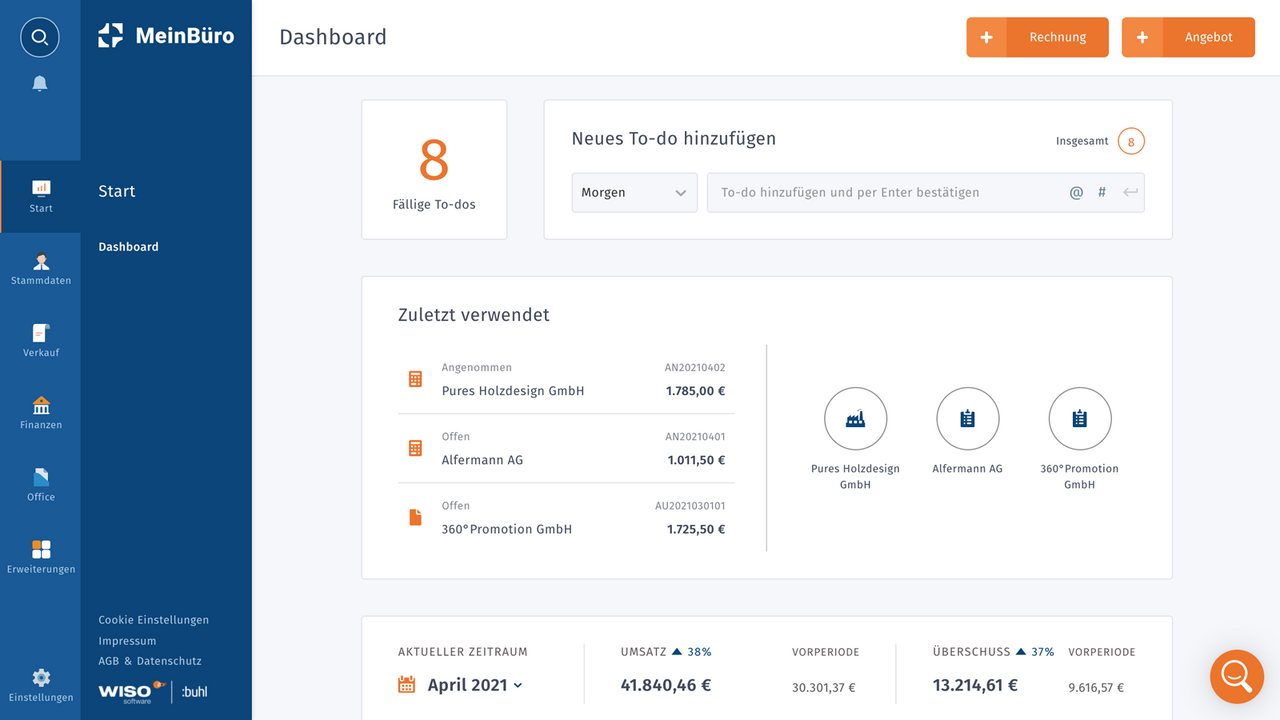Select the Alfermann AG contact circle
The image size is (1280, 720).
(x=967, y=418)
